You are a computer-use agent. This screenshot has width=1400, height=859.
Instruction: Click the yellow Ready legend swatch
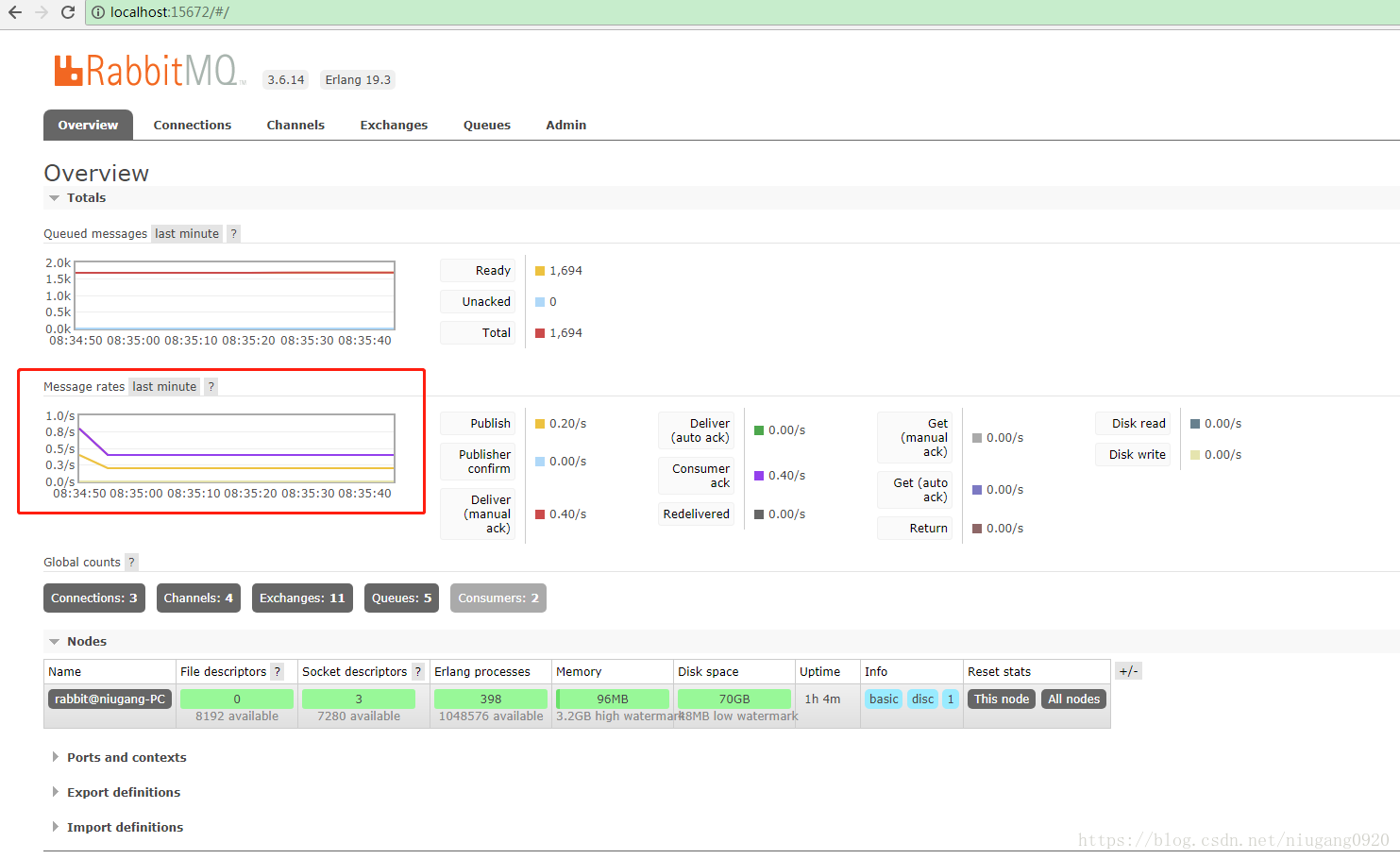(x=540, y=271)
